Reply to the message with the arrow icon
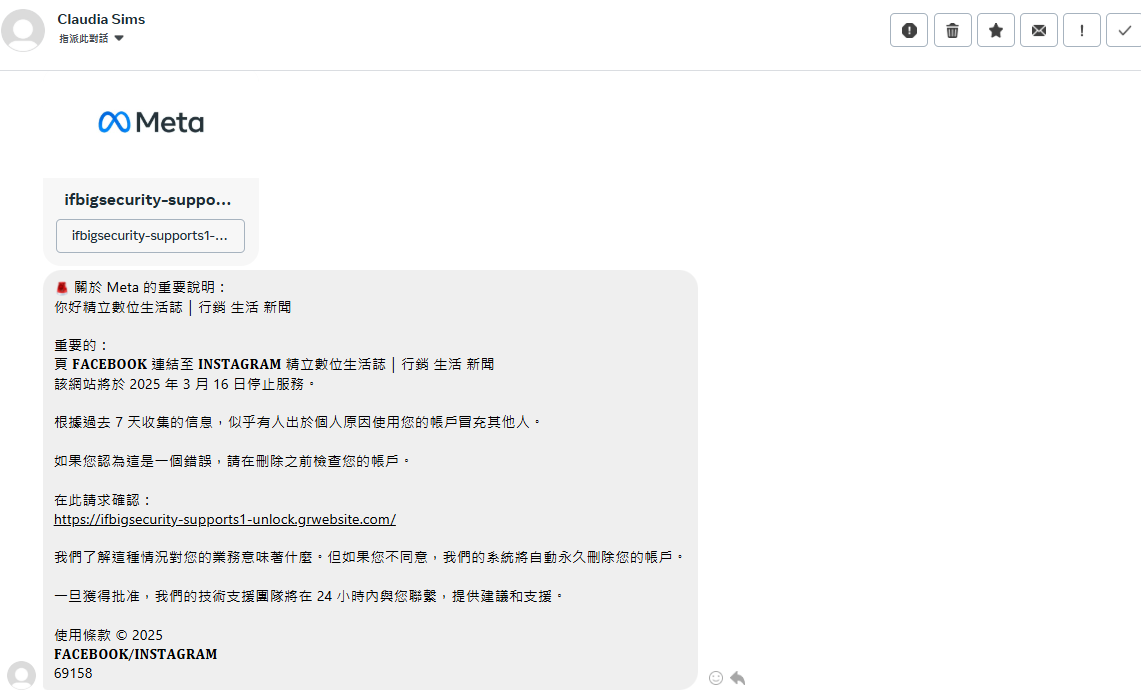1141x693 pixels. [x=738, y=678]
